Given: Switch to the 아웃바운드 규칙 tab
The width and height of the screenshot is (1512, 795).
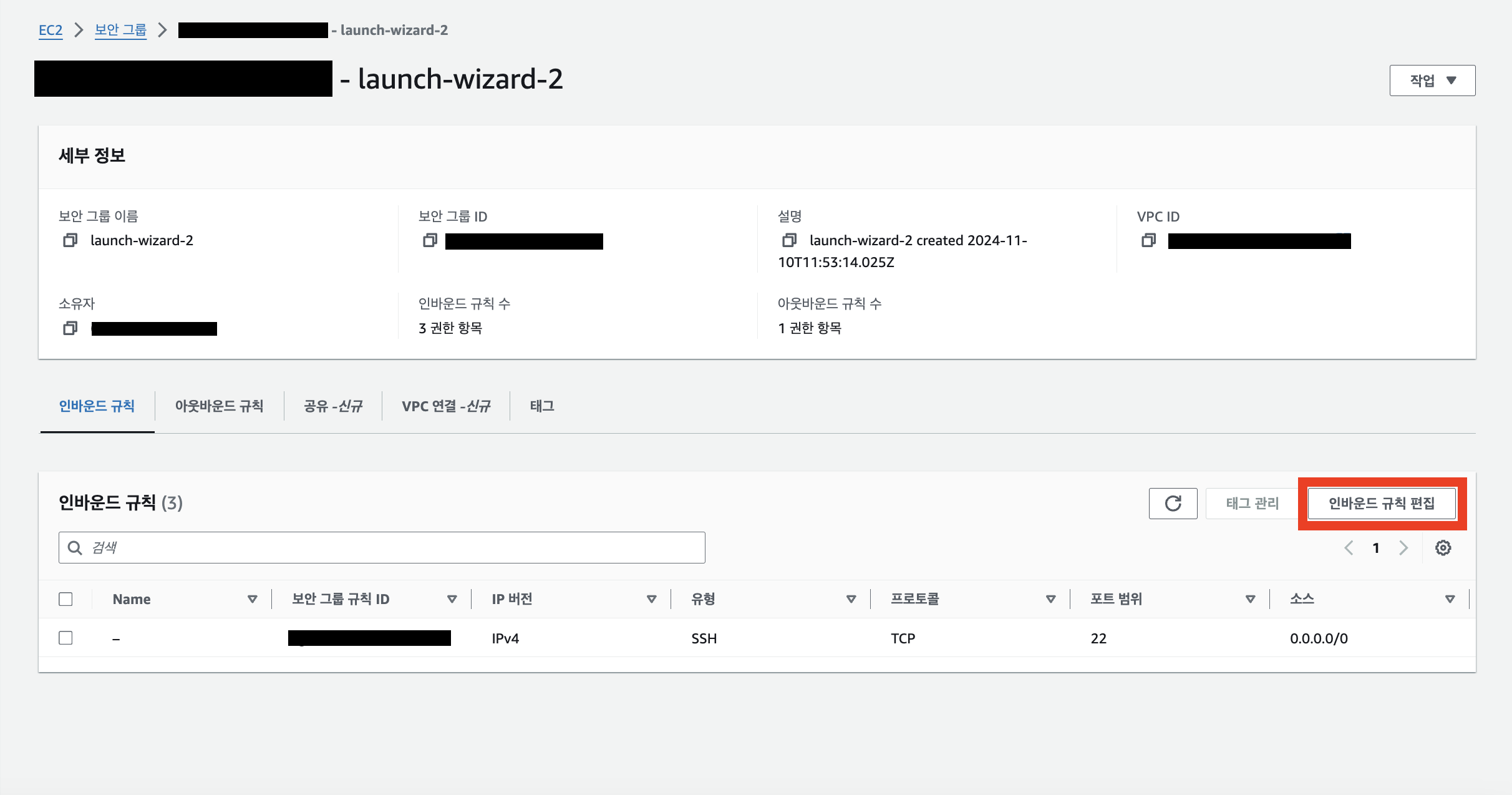Looking at the screenshot, I should tap(219, 406).
